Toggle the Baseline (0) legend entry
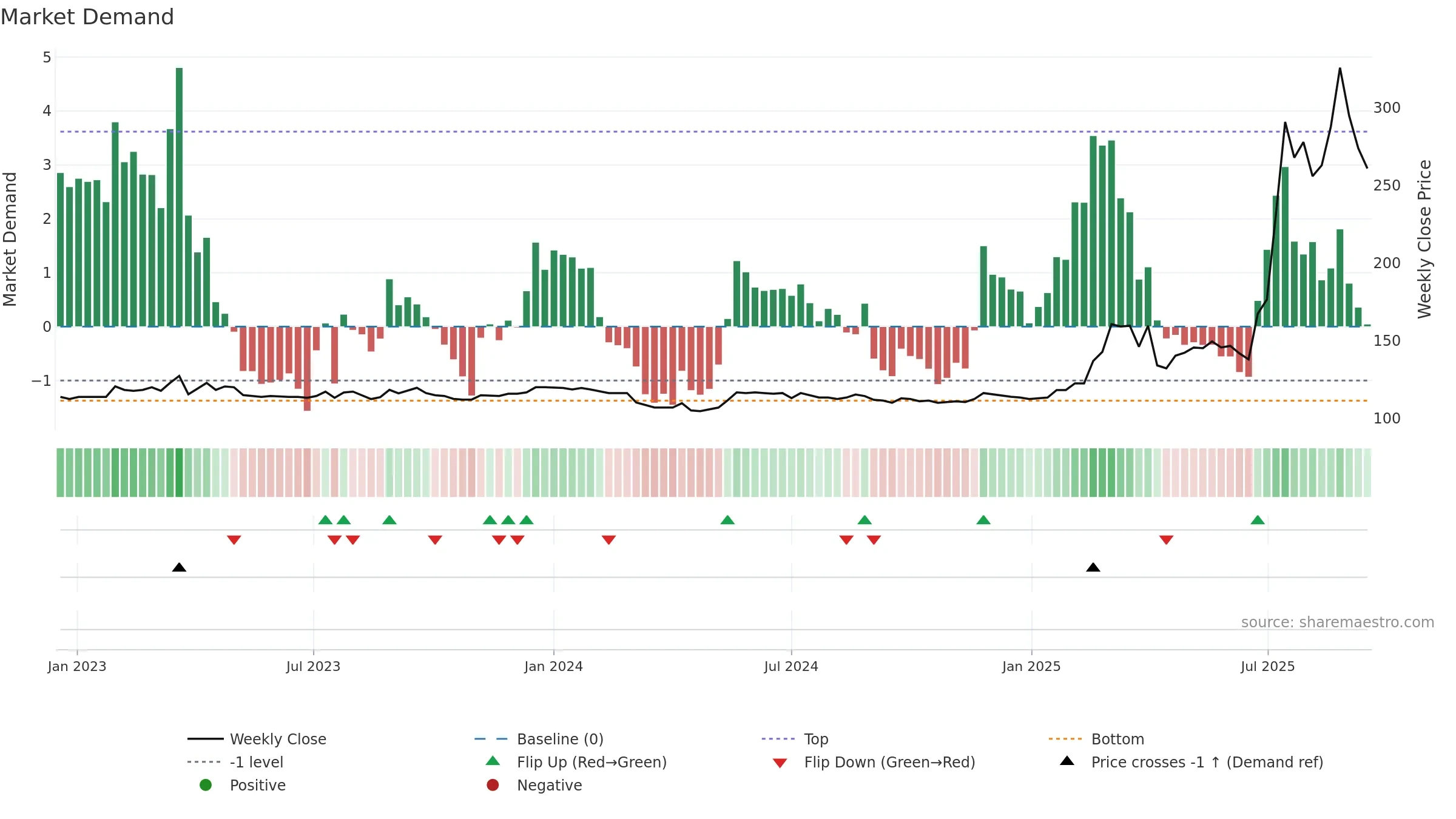The width and height of the screenshot is (1456, 819). tap(539, 739)
